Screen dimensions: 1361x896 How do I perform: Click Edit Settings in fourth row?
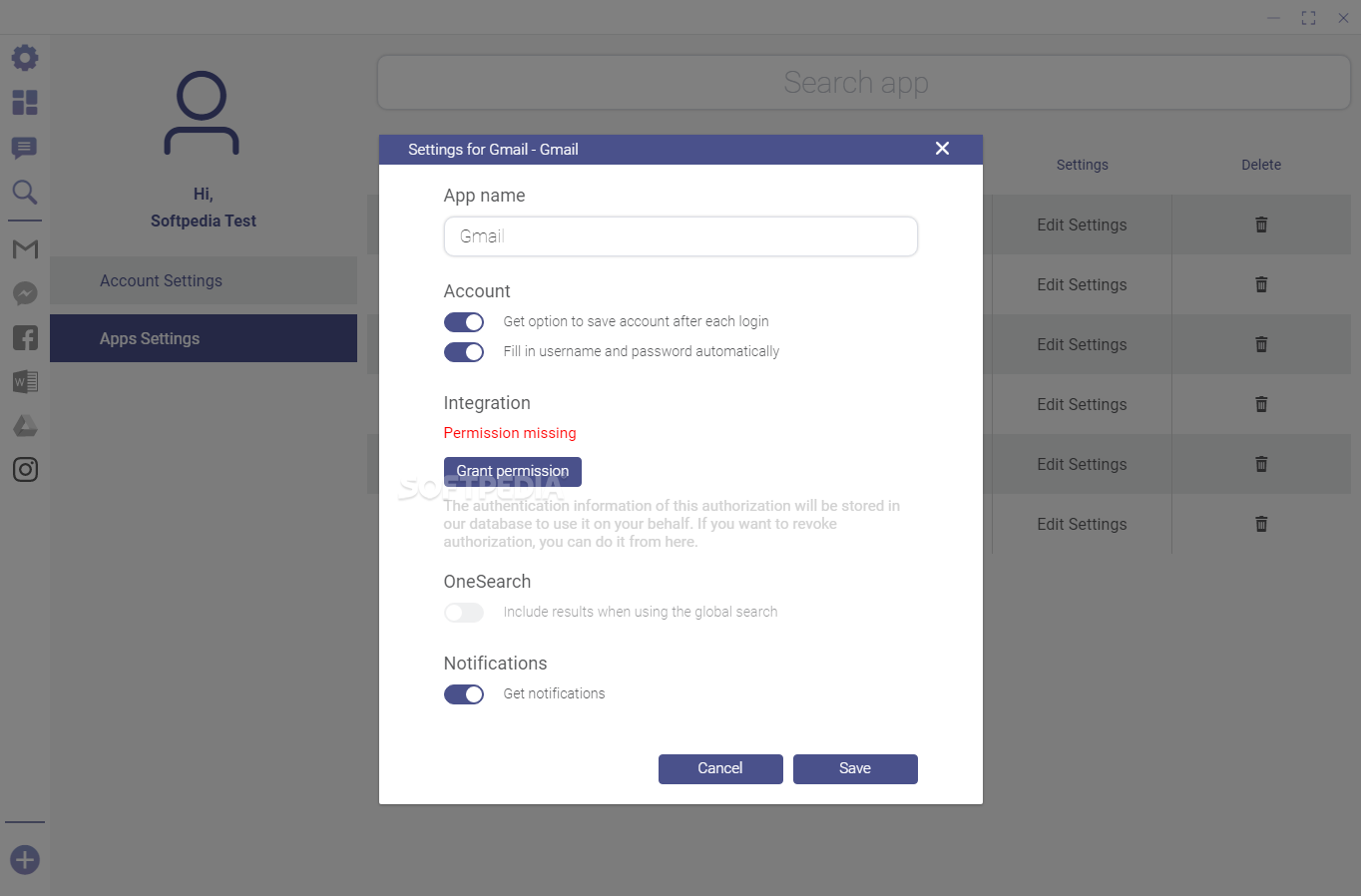1082,404
